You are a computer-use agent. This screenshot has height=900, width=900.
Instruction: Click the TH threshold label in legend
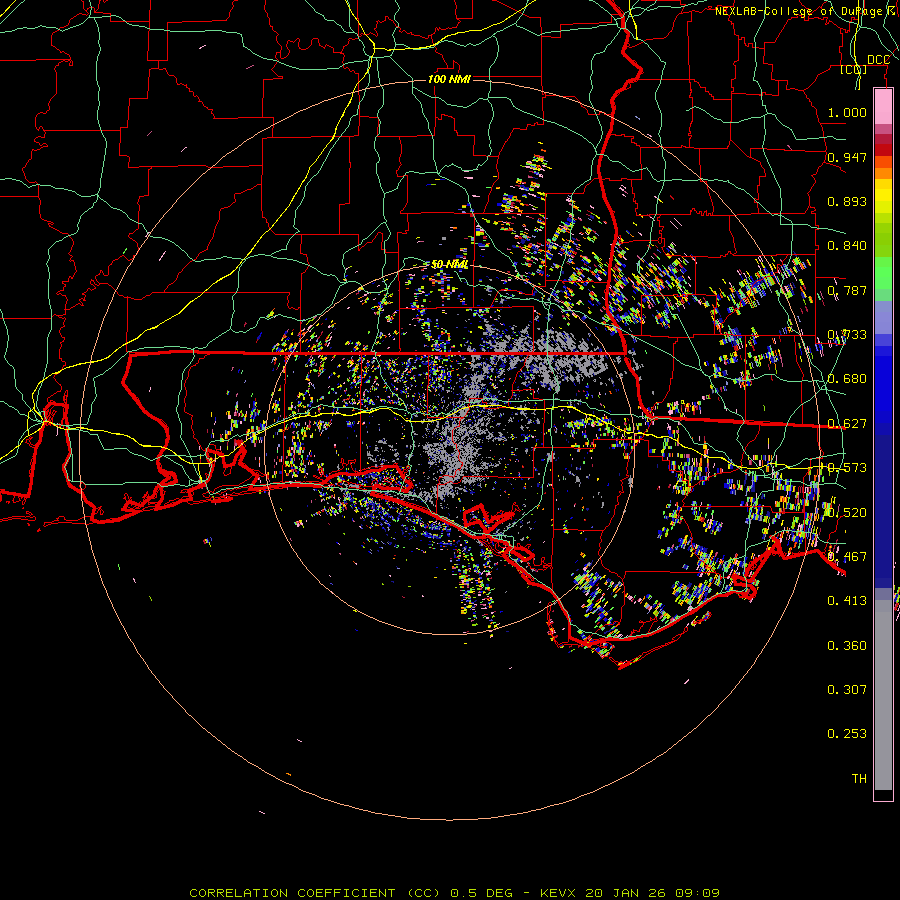(859, 779)
